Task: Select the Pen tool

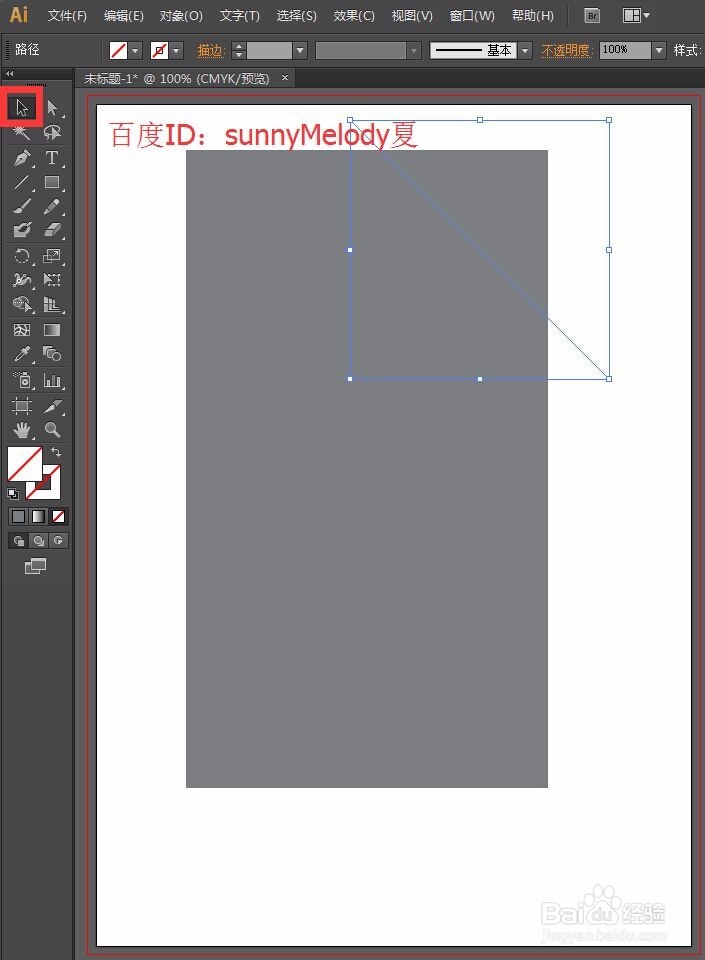Action: (x=22, y=157)
